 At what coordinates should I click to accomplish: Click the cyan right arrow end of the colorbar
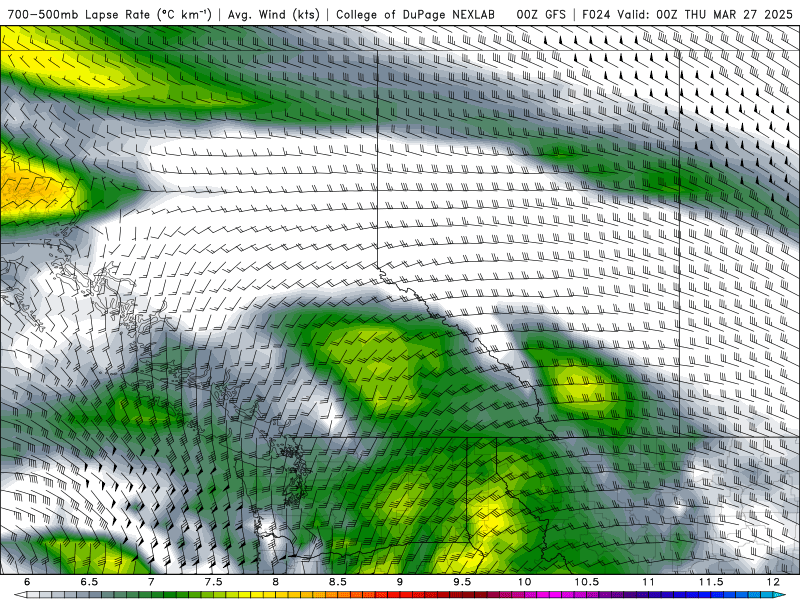[780, 595]
